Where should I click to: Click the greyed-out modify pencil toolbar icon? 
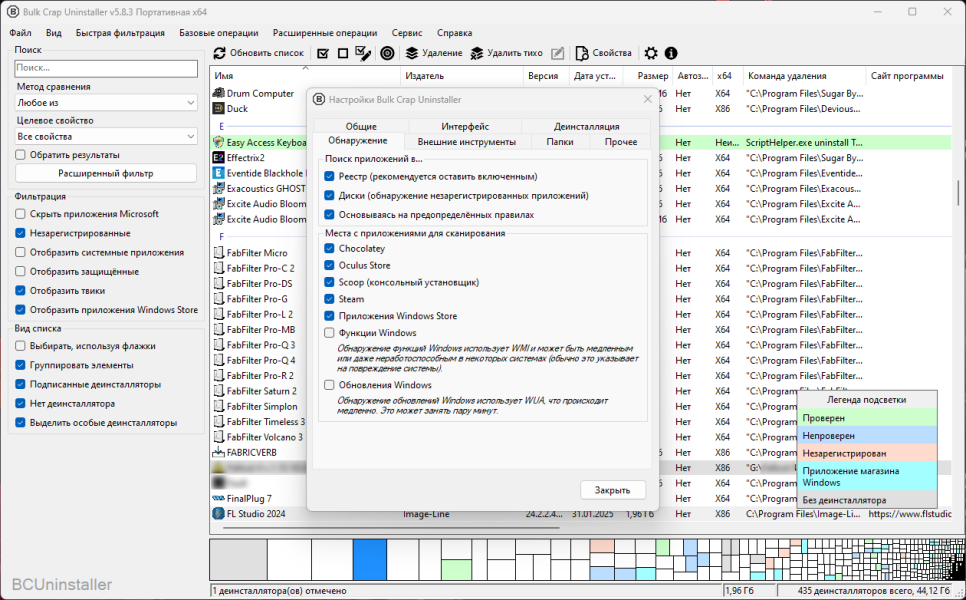558,54
